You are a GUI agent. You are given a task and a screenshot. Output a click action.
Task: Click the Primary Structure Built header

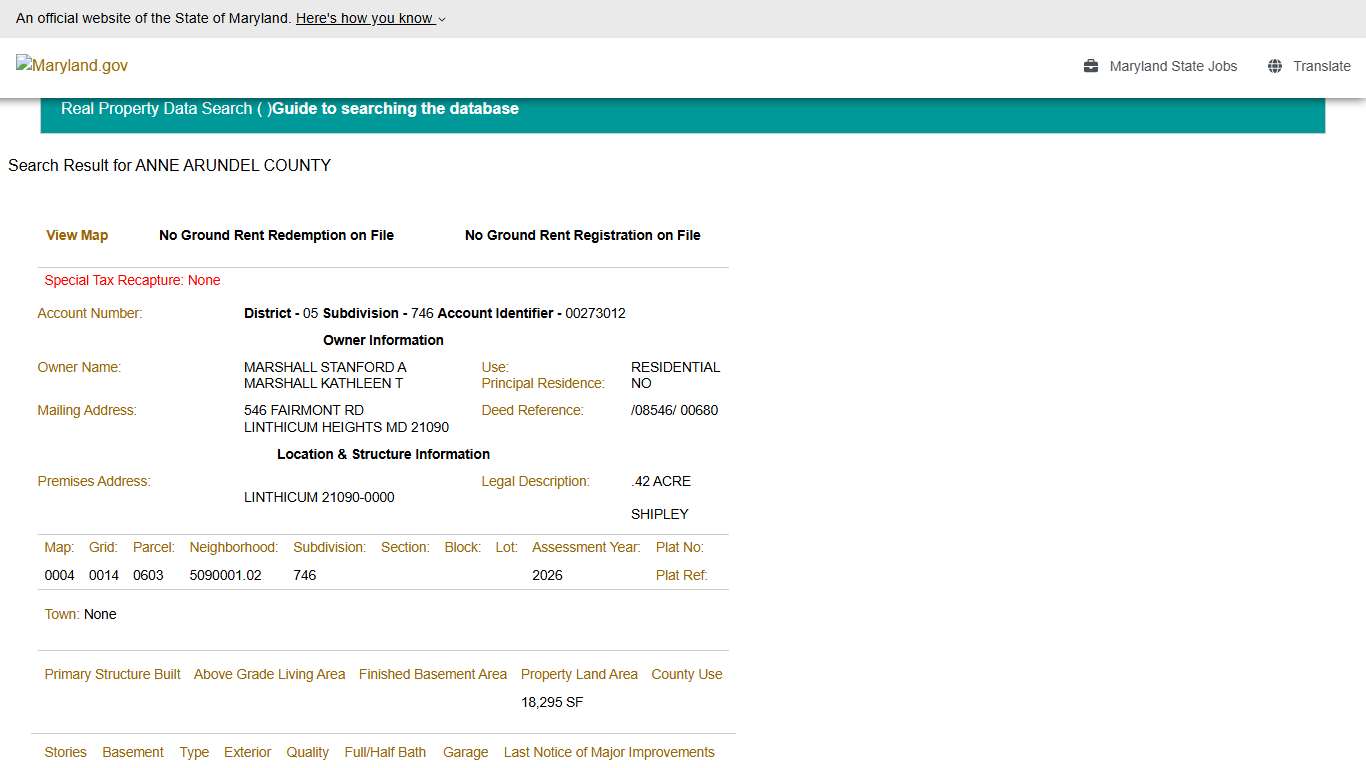[x=112, y=674]
